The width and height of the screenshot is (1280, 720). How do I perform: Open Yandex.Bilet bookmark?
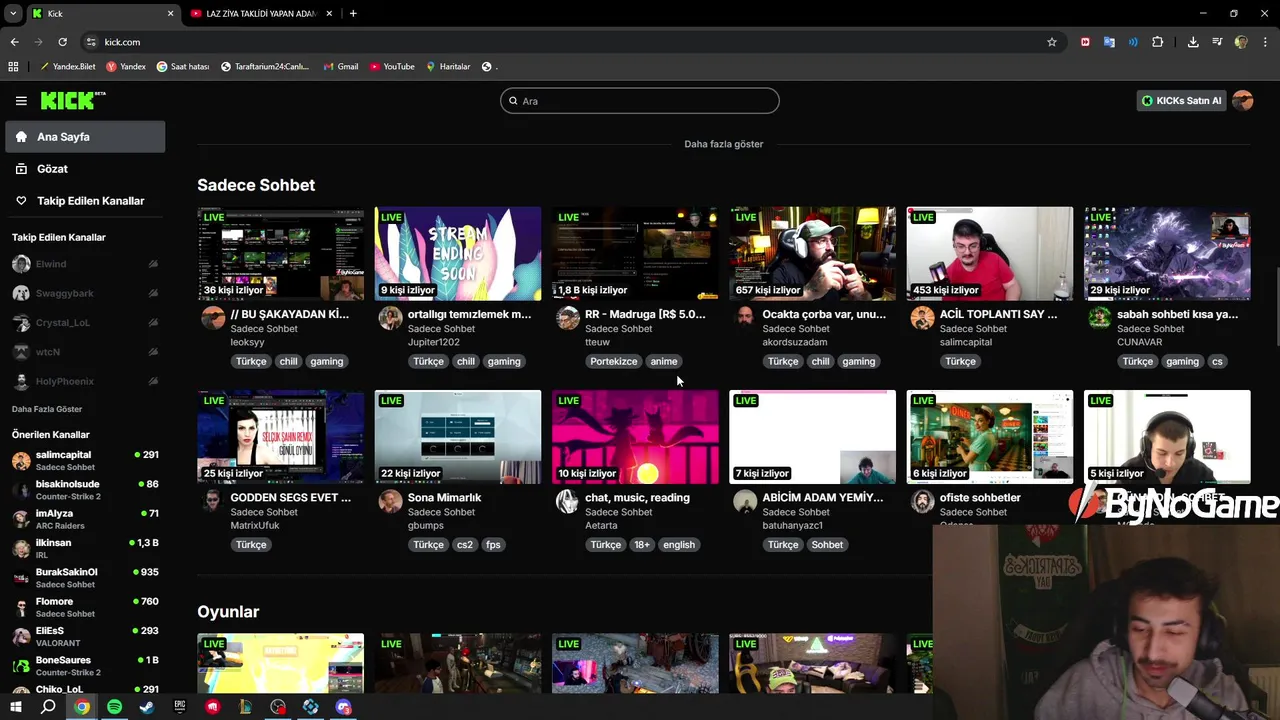click(x=68, y=67)
